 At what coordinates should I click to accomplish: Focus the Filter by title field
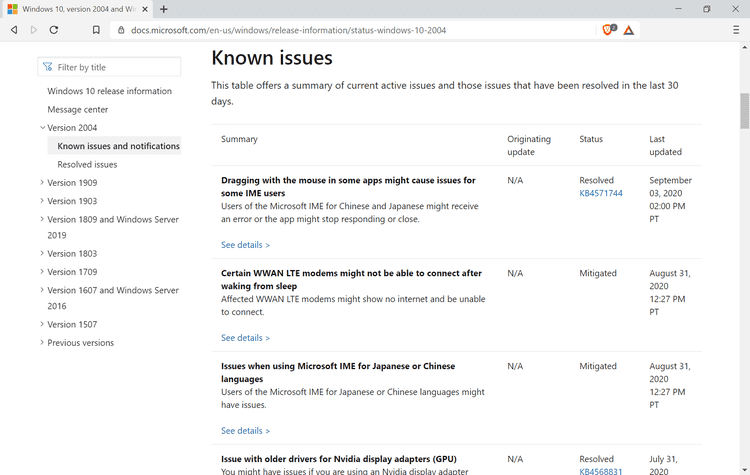(109, 67)
